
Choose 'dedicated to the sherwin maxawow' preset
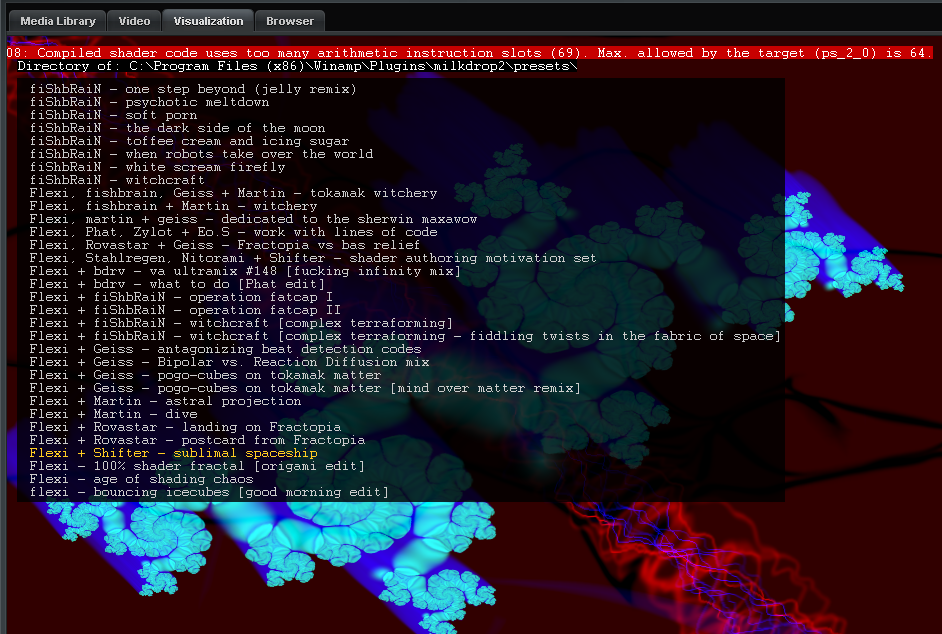pyautogui.click(x=253, y=219)
